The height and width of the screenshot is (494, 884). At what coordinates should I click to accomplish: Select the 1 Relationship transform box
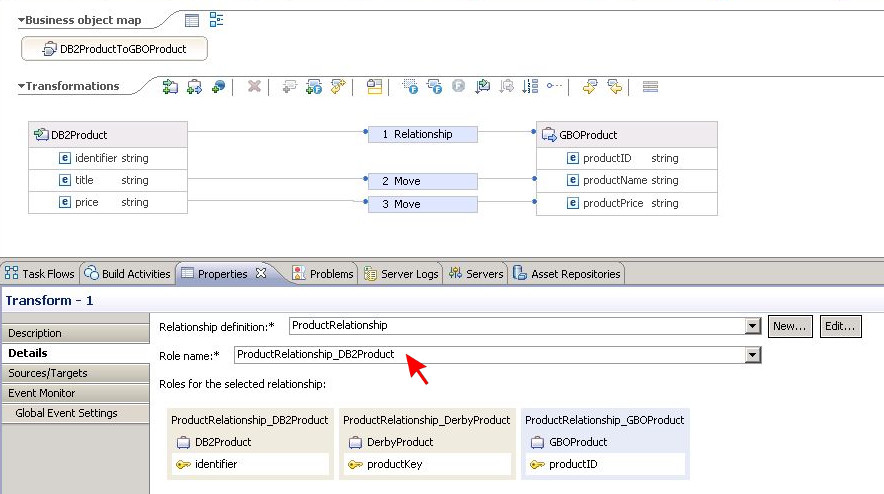(422, 134)
